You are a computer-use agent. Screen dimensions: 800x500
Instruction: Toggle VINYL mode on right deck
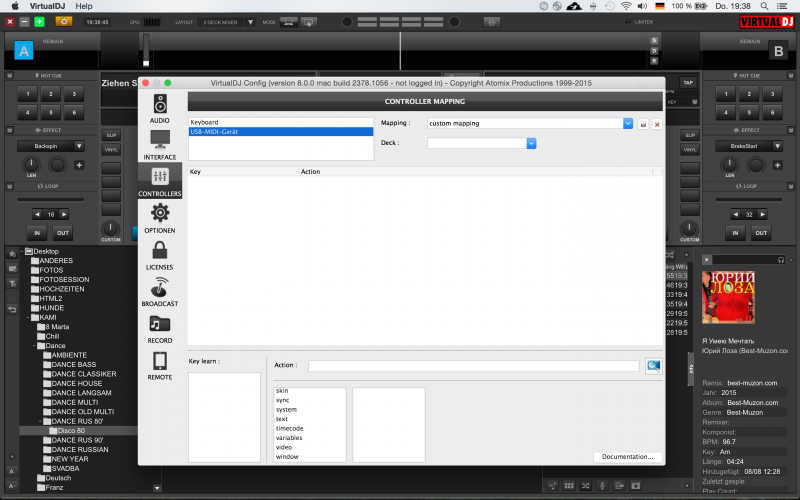(x=690, y=149)
